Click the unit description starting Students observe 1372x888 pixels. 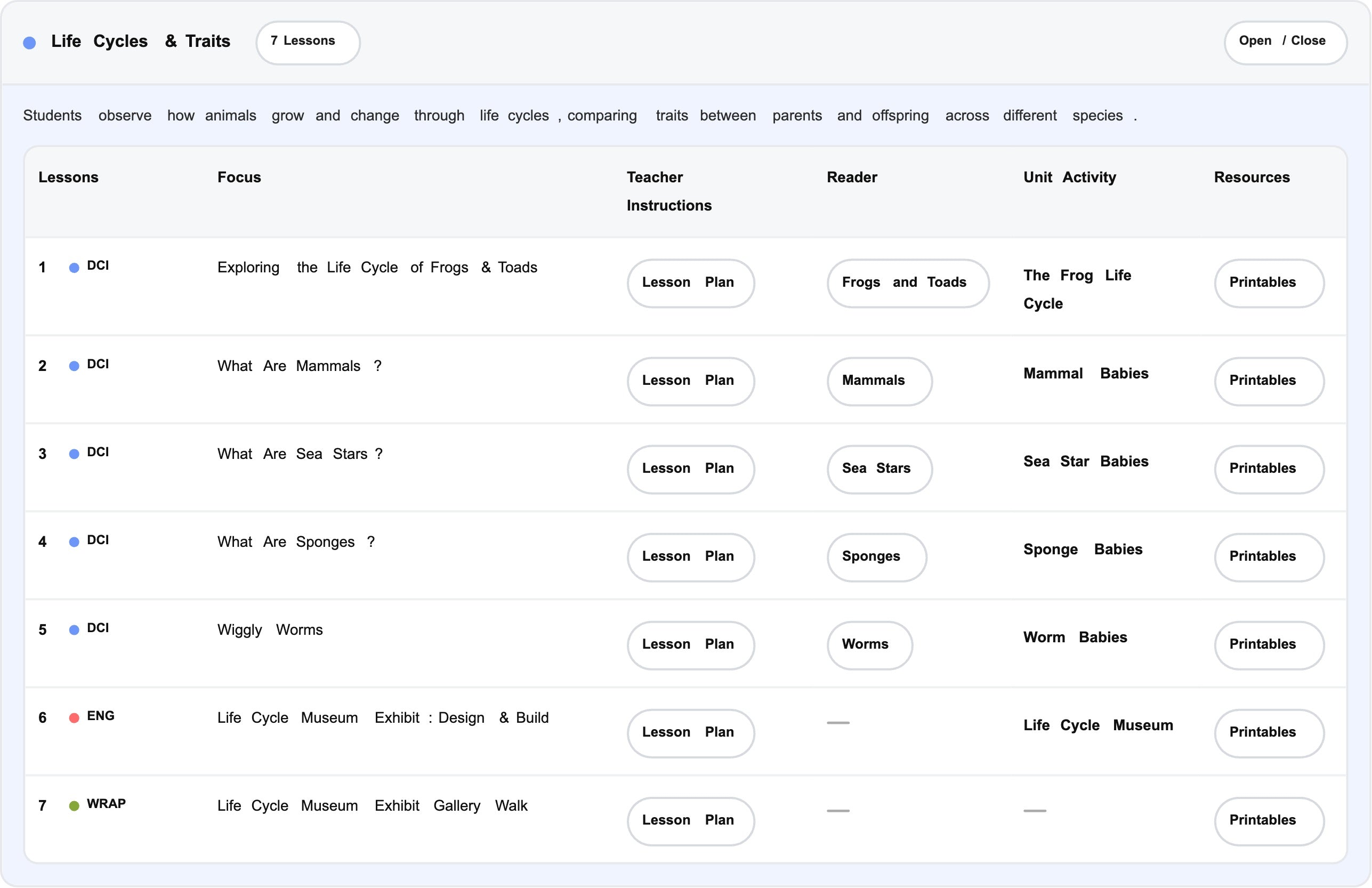[580, 116]
